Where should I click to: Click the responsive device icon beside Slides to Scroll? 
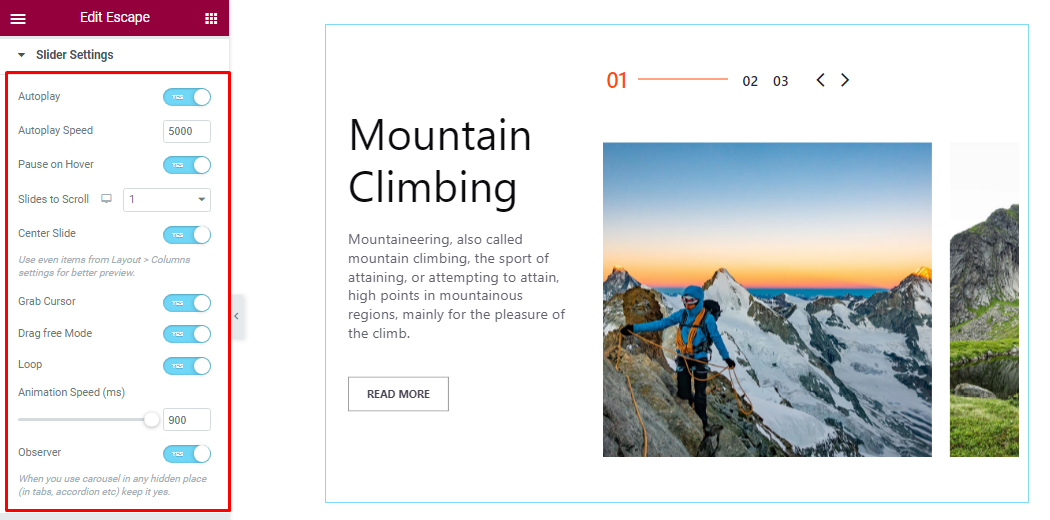[107, 199]
